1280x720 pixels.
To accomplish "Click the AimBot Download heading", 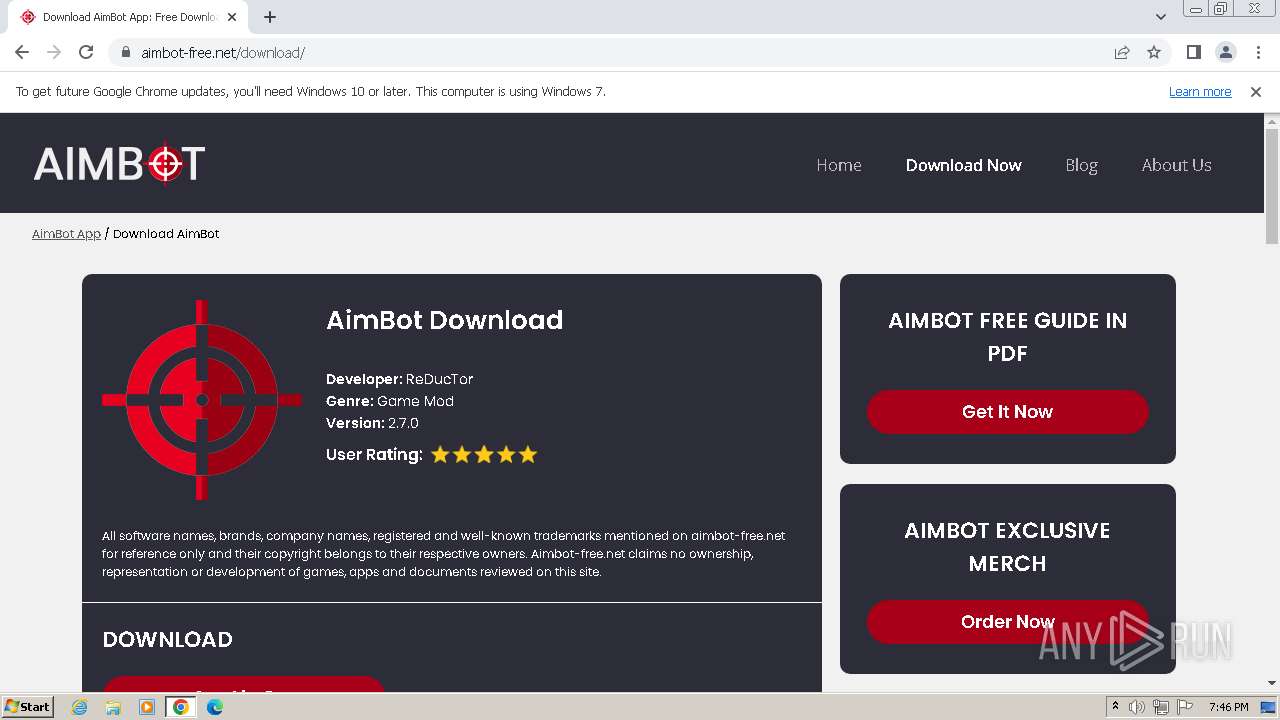I will (444, 320).
